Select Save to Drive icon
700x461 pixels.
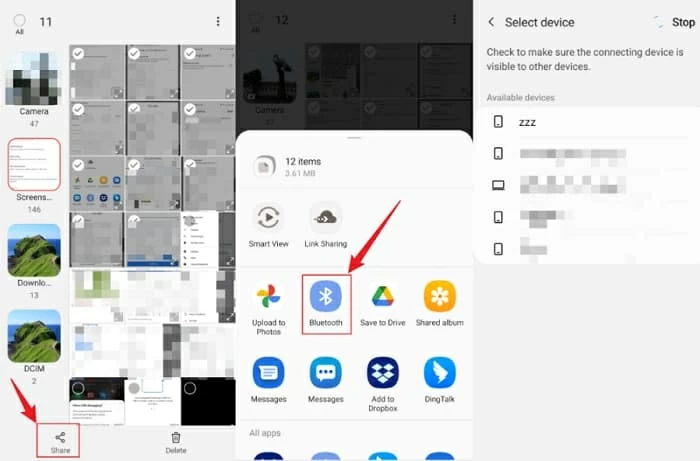click(x=382, y=297)
